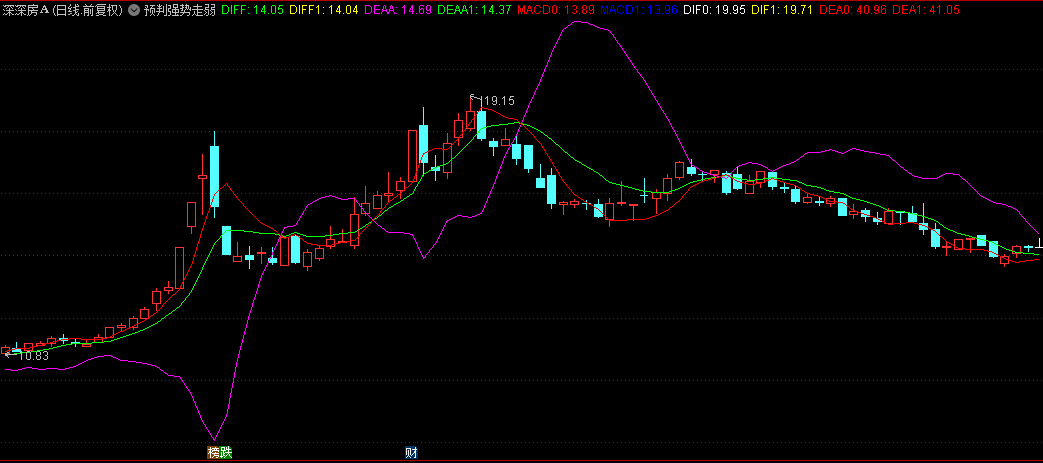Select the DIFF: 14.05 readout
The image size is (1043, 463).
pyautogui.click(x=251, y=11)
